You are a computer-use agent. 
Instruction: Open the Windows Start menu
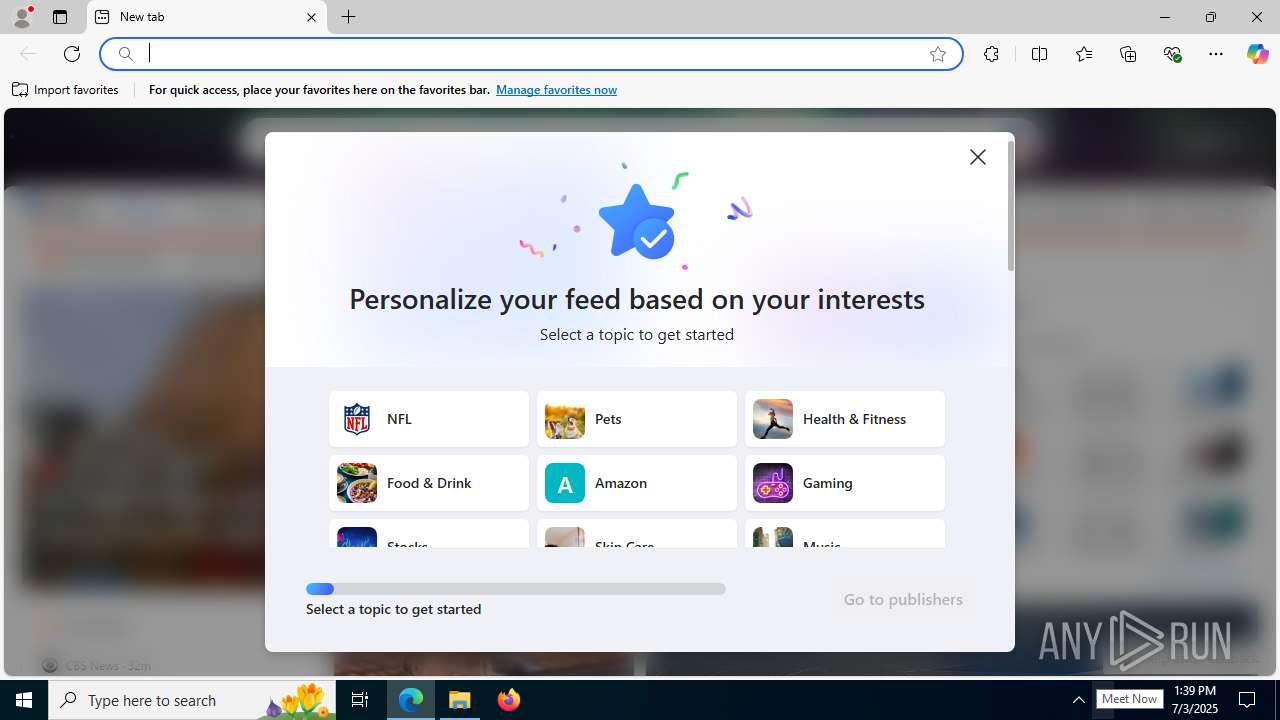click(24, 700)
